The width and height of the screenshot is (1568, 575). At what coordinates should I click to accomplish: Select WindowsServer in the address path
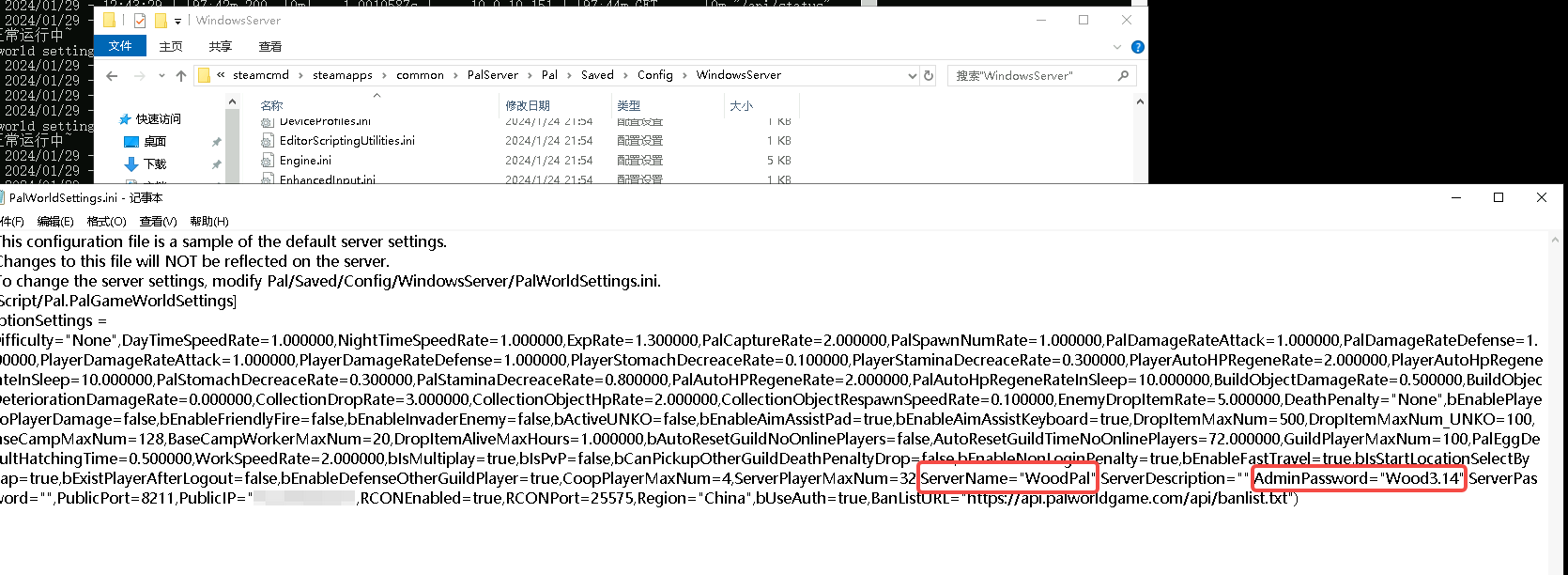pos(739,75)
